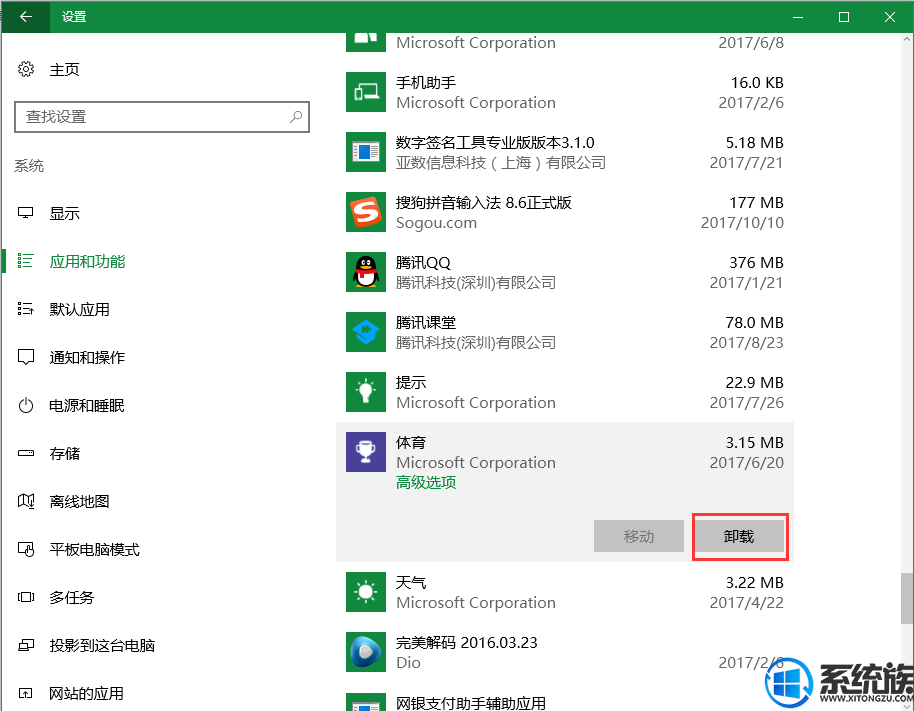This screenshot has width=914, height=711.
Task: Select 网银支付助手辅助应用 entry
Action: [x=565, y=702]
